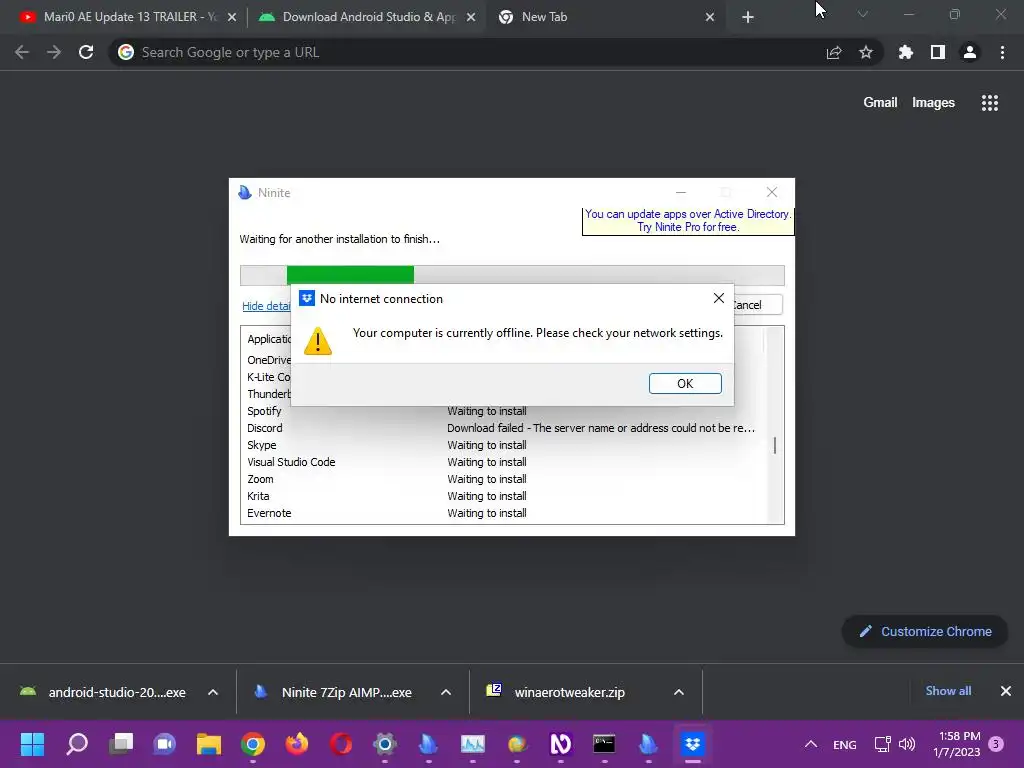Show hidden system tray icons
The height and width of the screenshot is (768, 1024).
(811, 744)
